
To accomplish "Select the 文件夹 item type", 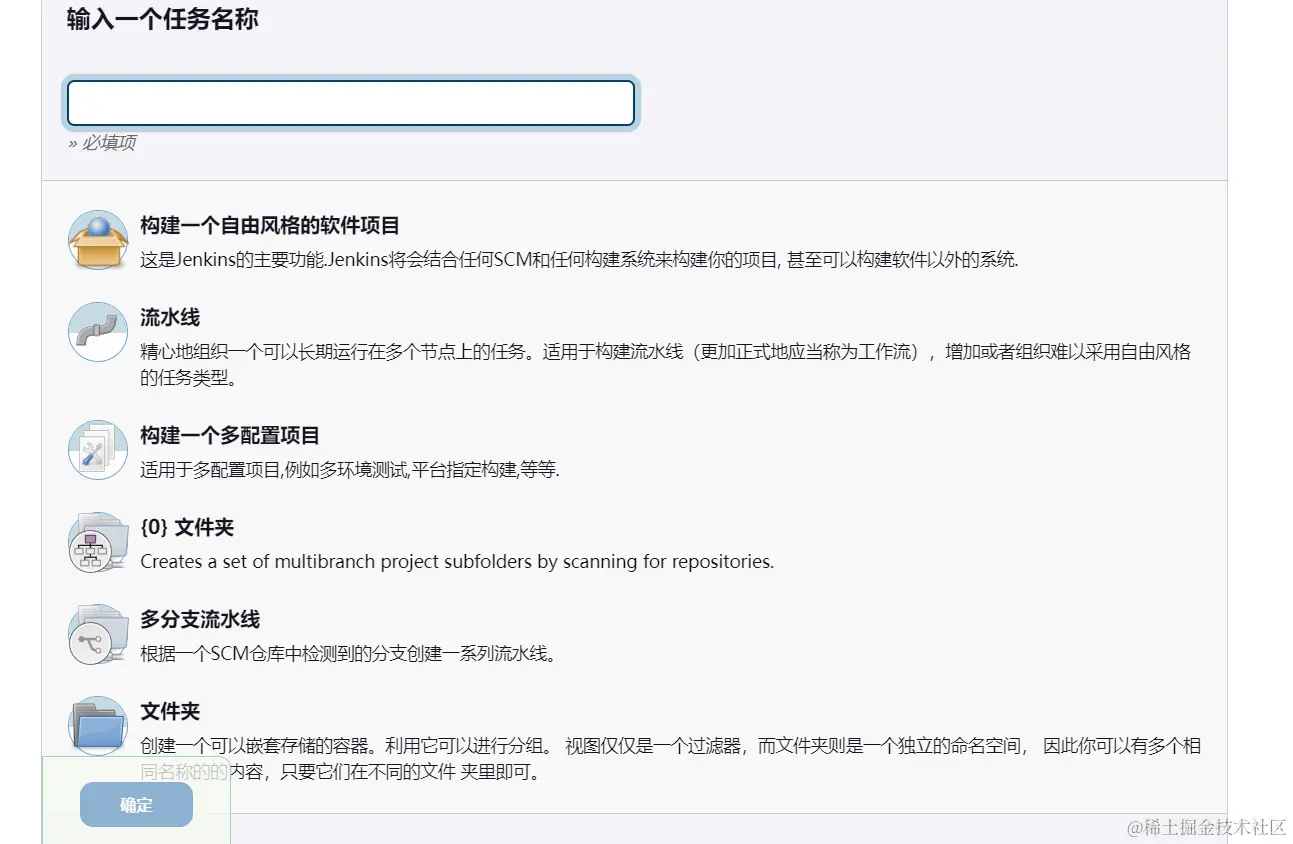I will pos(169,711).
